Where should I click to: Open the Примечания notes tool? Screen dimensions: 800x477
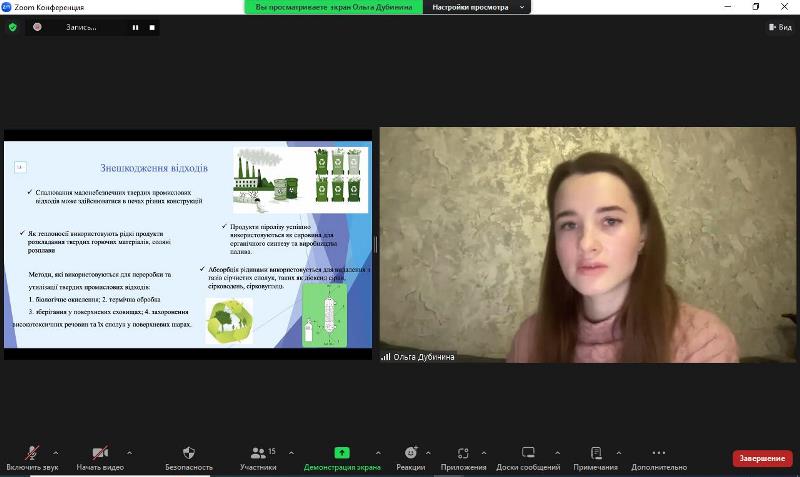[x=595, y=458]
